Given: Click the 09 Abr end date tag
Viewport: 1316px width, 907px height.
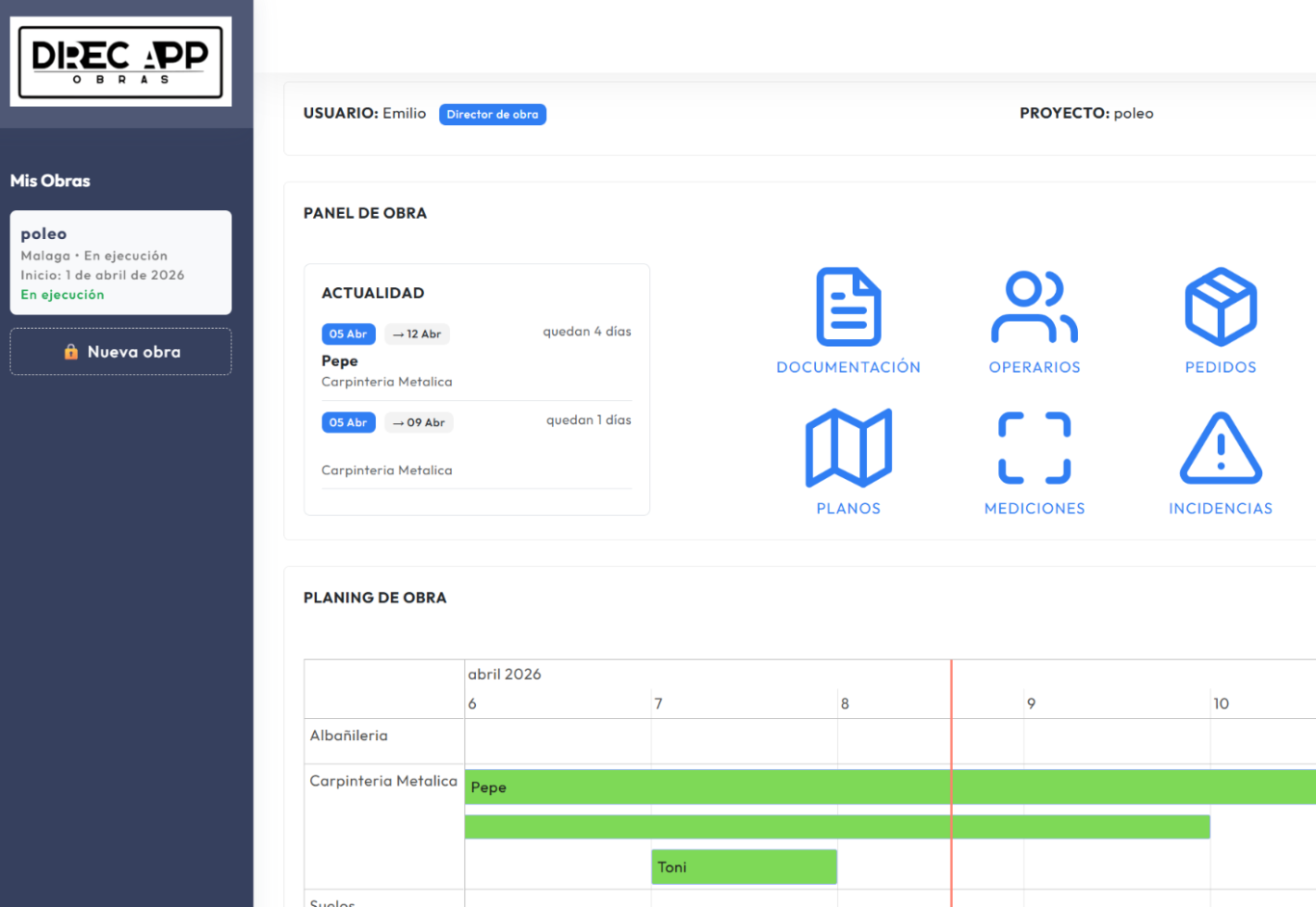Looking at the screenshot, I should click(x=419, y=423).
